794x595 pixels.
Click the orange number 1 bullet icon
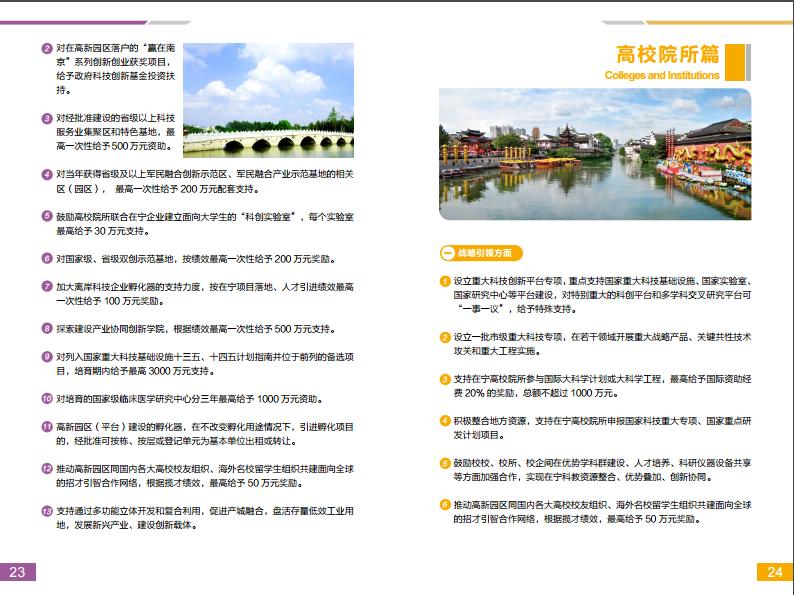coord(445,281)
